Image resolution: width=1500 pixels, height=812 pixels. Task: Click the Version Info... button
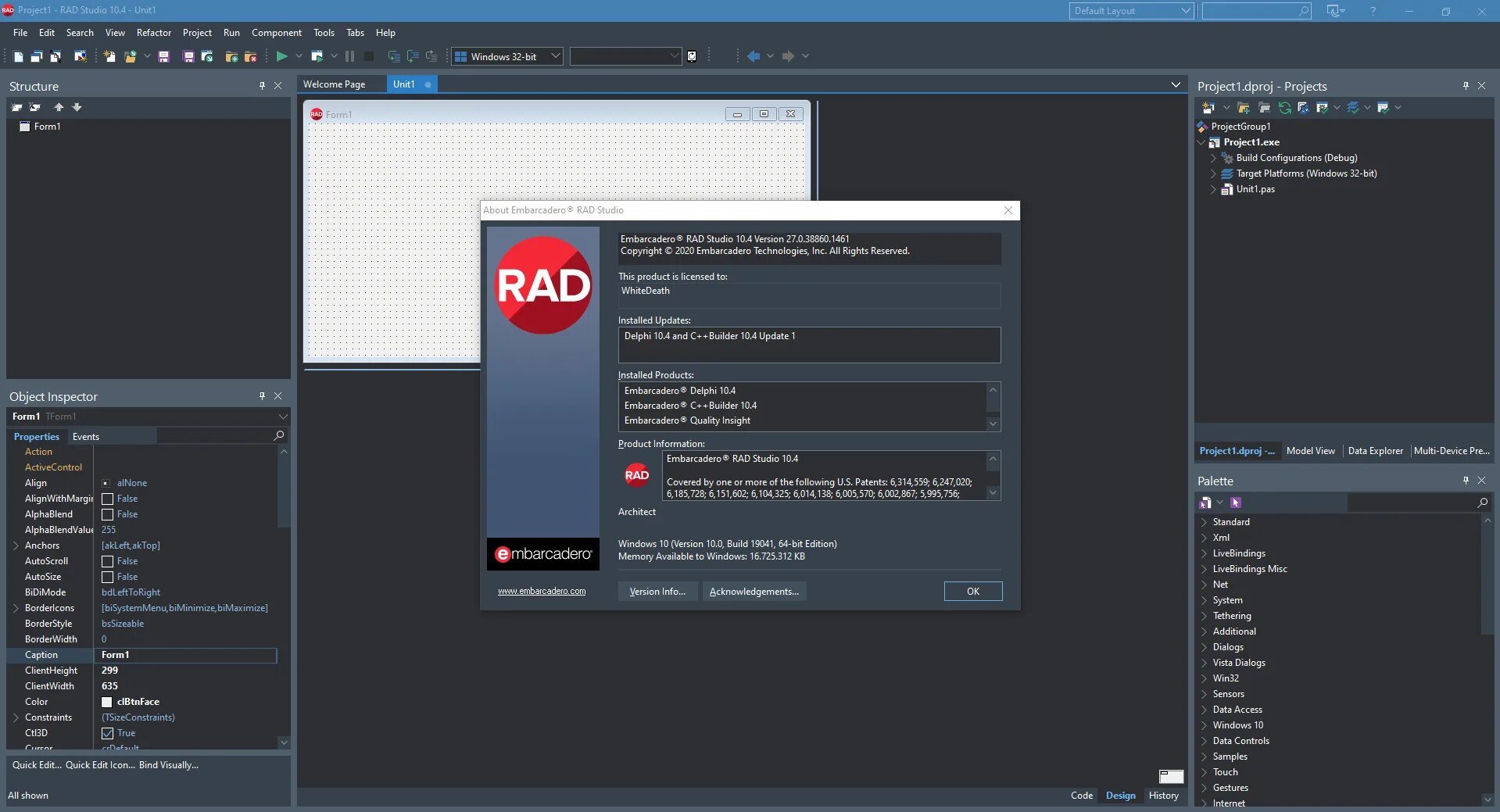coord(657,592)
